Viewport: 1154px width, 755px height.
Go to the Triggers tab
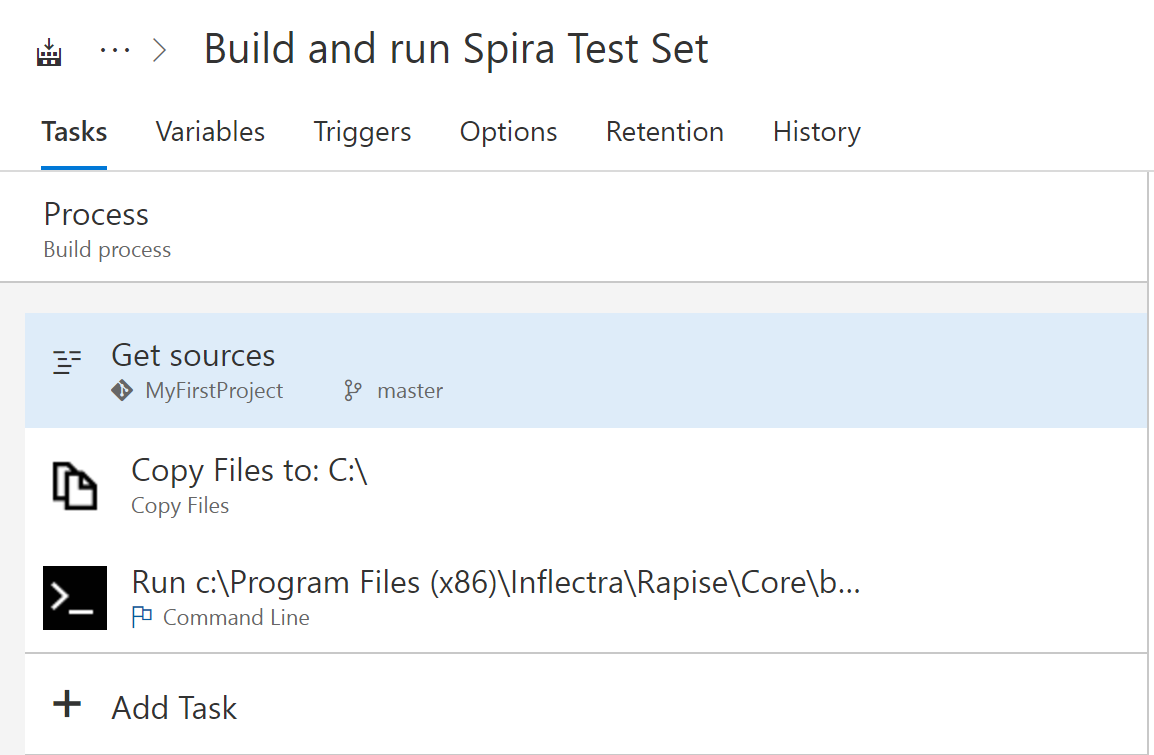(362, 132)
